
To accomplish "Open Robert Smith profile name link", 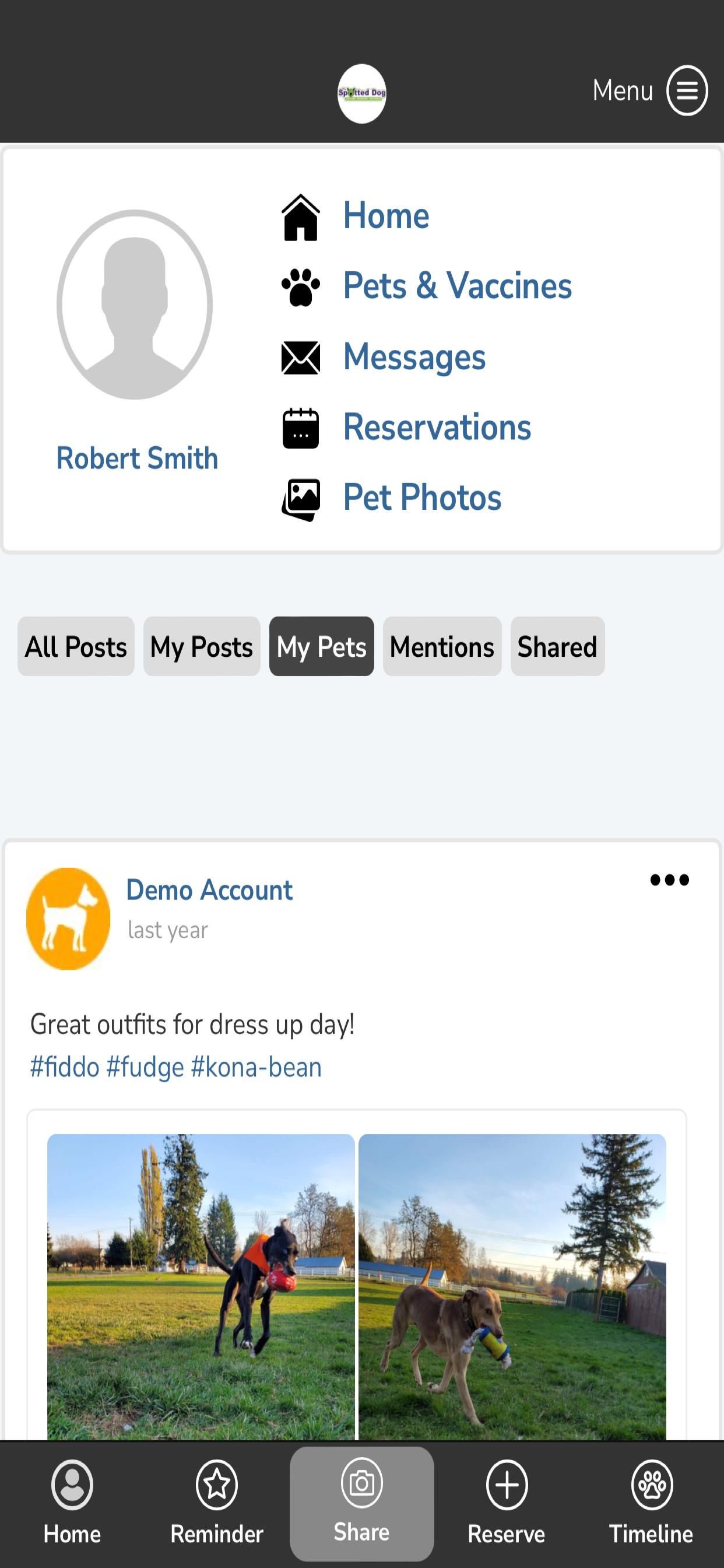I will click(x=137, y=458).
